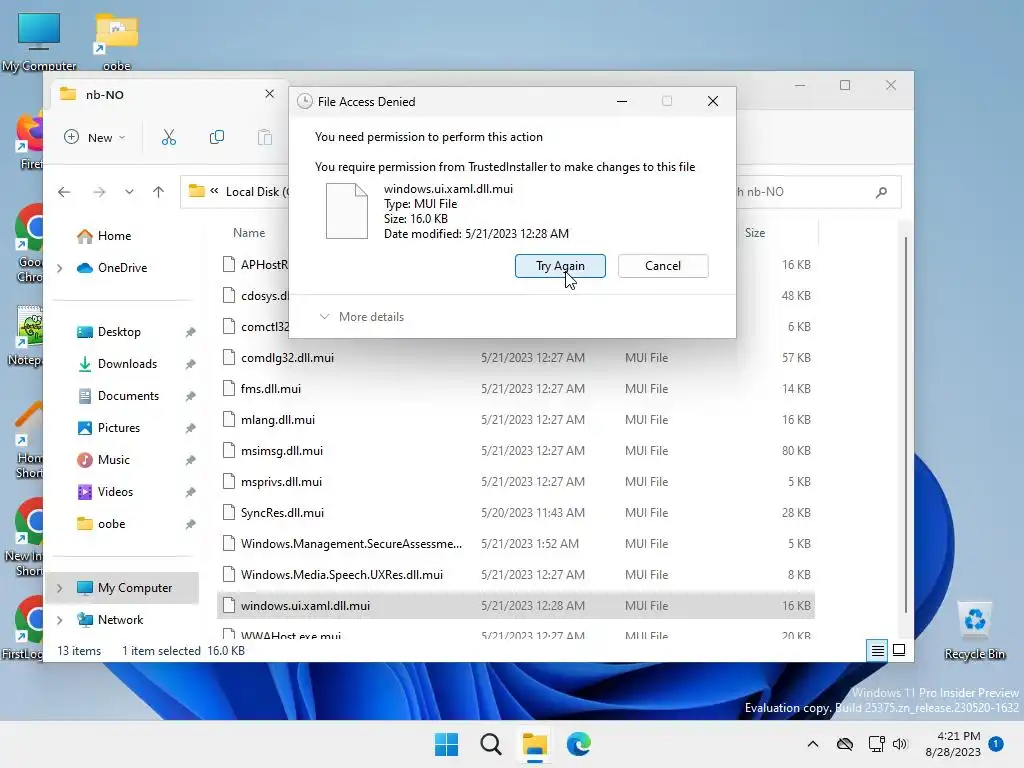Select file fms.dll.mui

tap(516, 389)
